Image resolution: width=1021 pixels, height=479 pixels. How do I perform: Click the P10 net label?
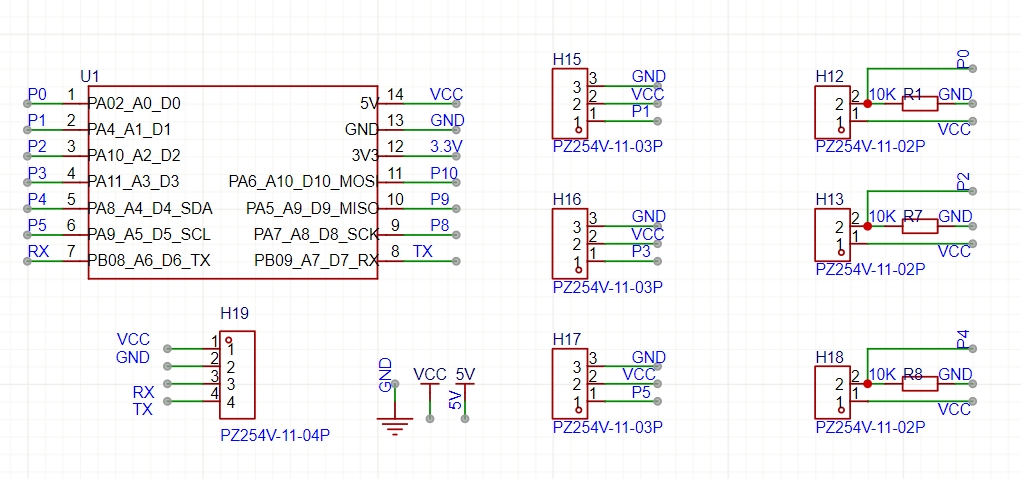coord(444,173)
